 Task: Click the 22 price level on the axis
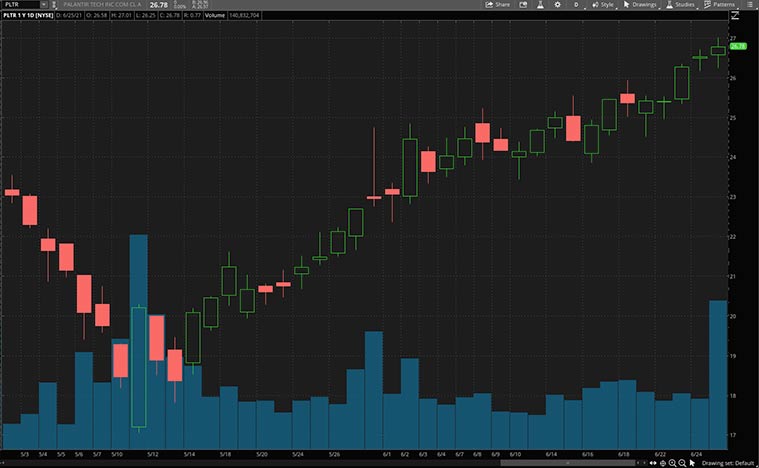(733, 237)
